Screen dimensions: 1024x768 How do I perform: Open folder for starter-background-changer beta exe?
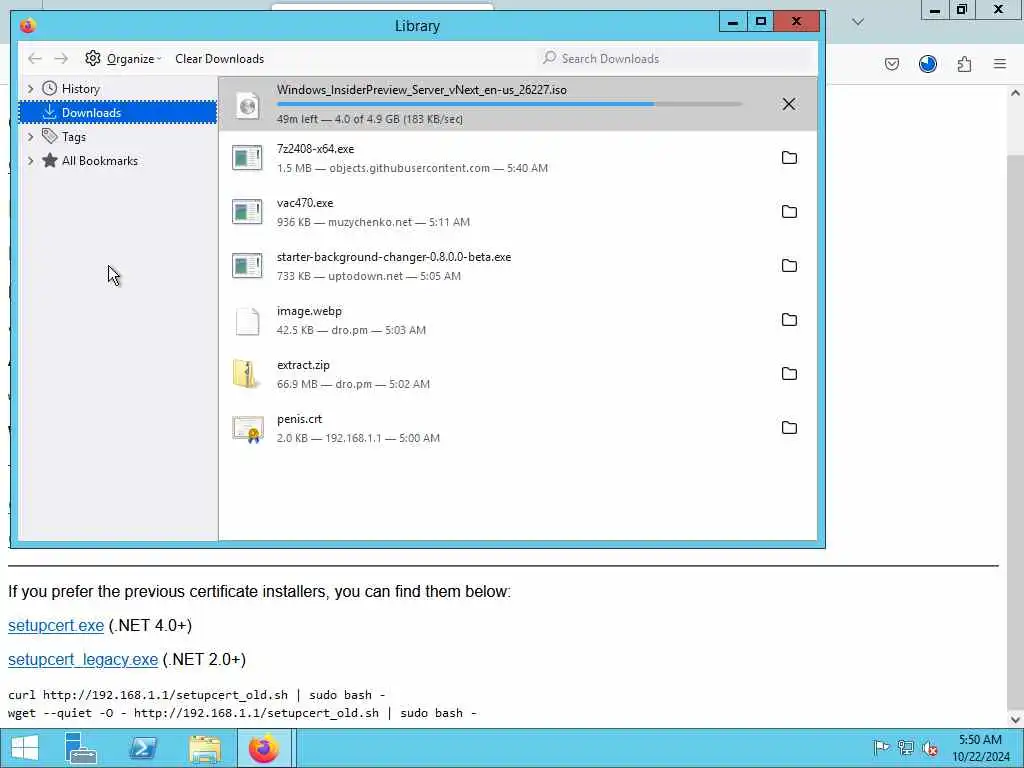pyautogui.click(x=789, y=266)
